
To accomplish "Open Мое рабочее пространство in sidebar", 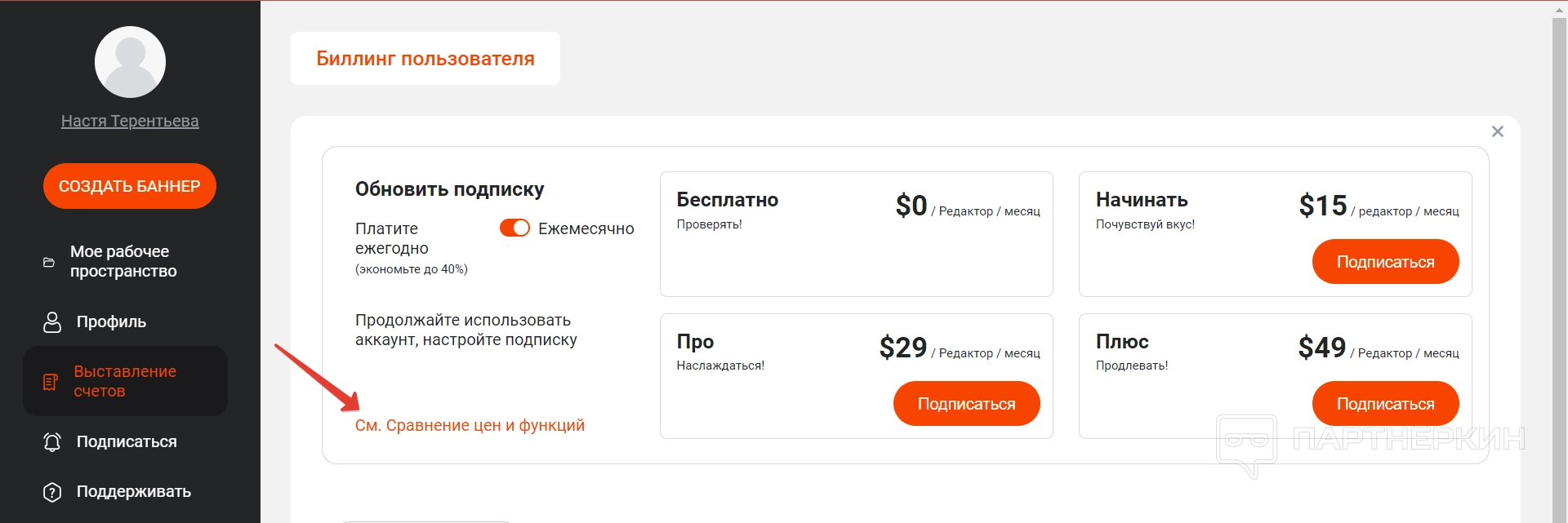I will pos(123,261).
